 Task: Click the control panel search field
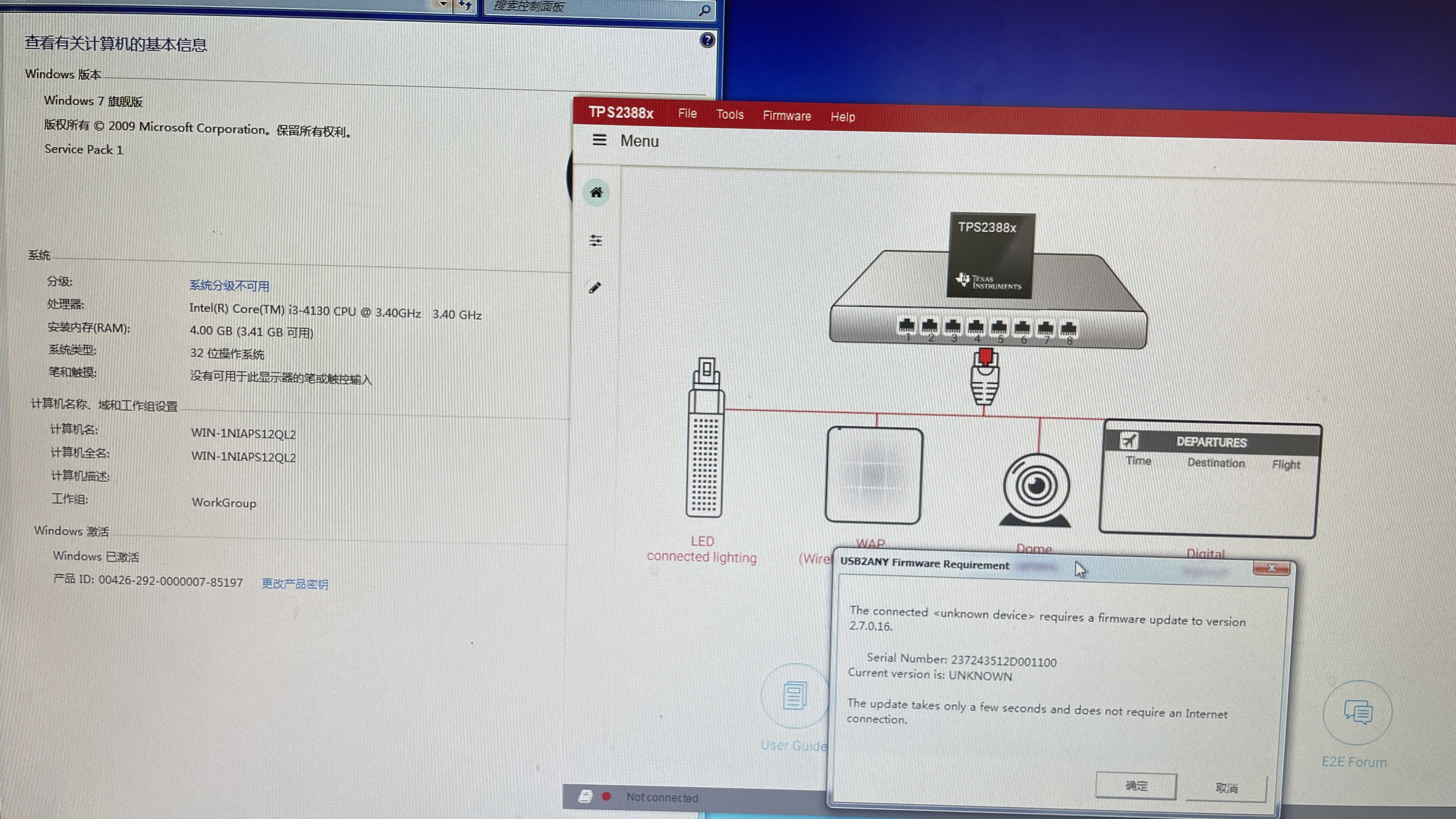tap(588, 8)
